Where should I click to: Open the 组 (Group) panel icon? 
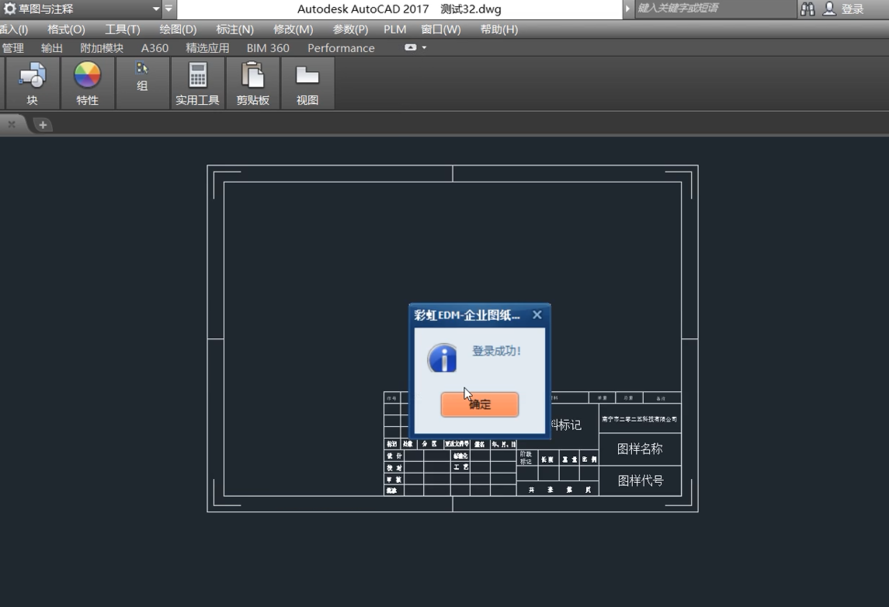142,70
